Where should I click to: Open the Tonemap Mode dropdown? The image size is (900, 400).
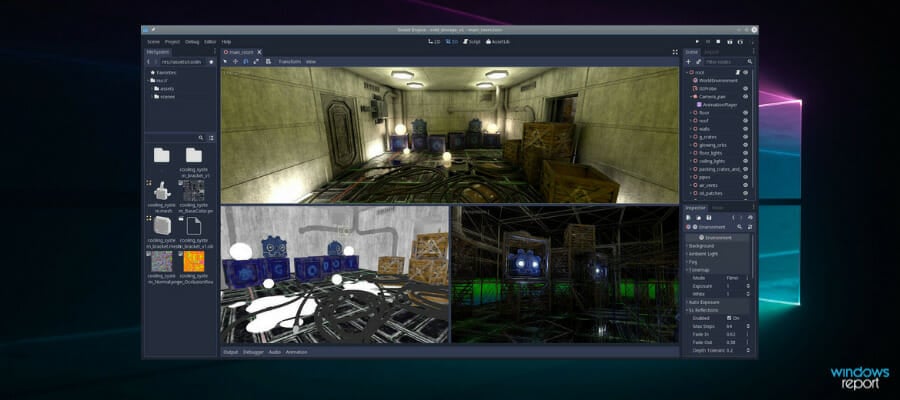[738, 278]
